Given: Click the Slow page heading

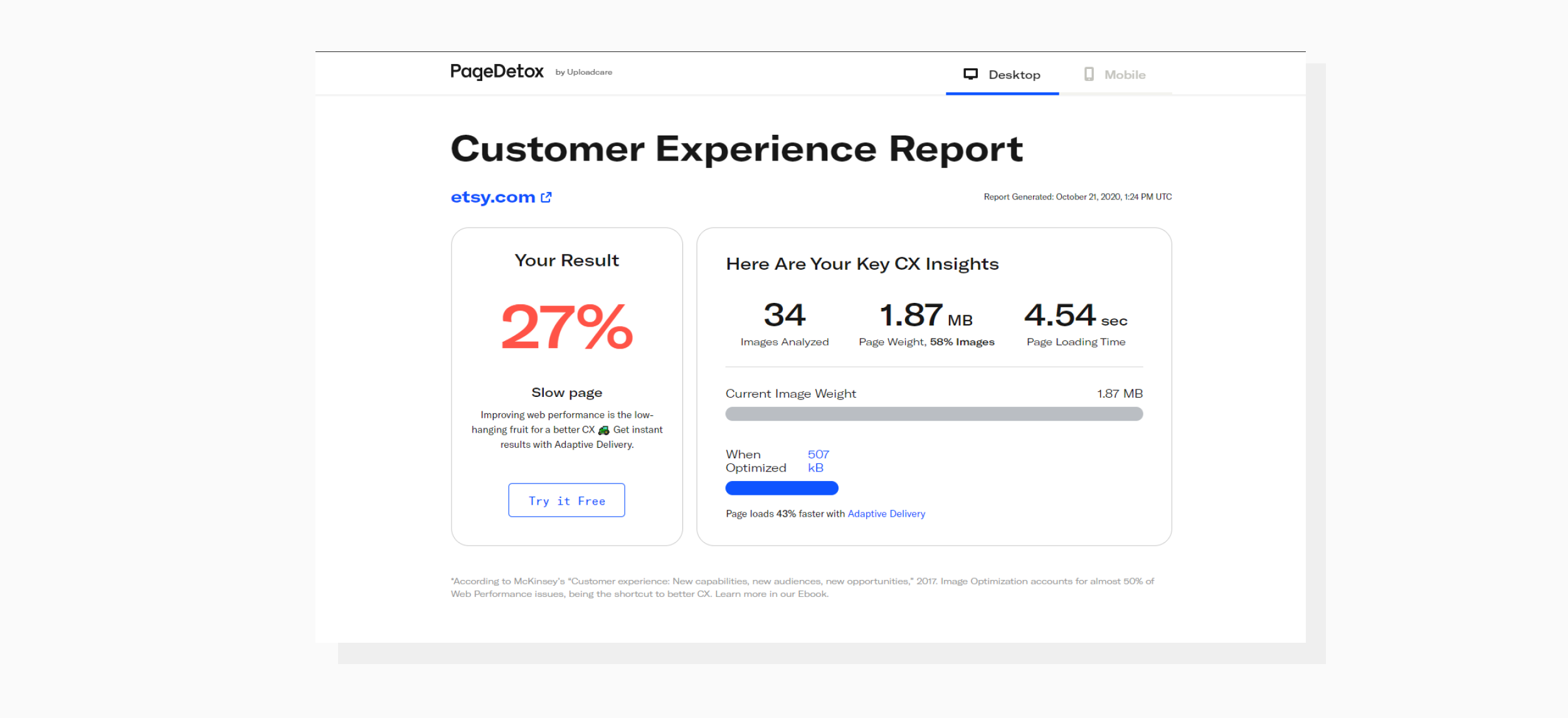Looking at the screenshot, I should (x=566, y=391).
